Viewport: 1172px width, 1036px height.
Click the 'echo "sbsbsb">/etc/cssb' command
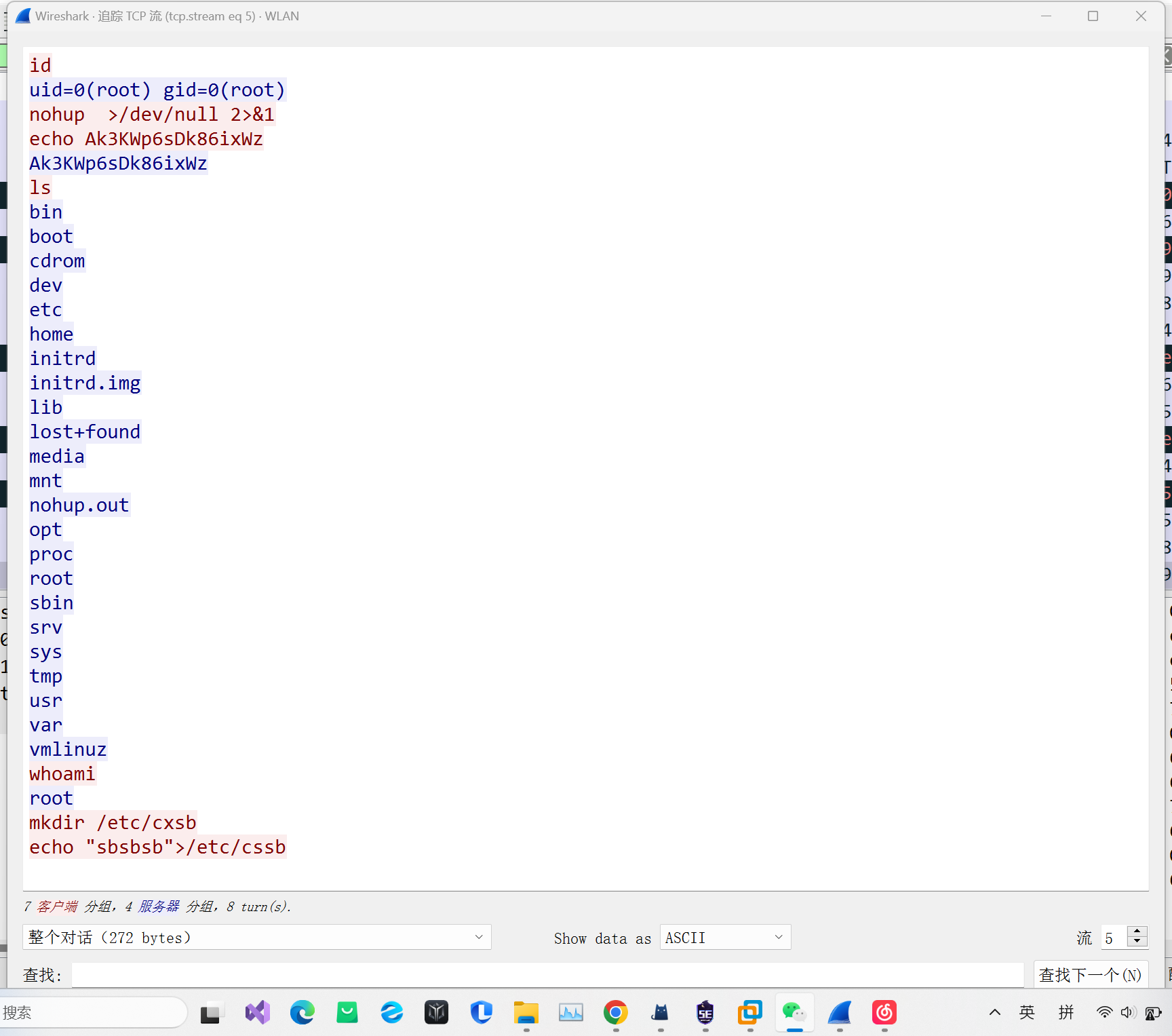pos(157,847)
